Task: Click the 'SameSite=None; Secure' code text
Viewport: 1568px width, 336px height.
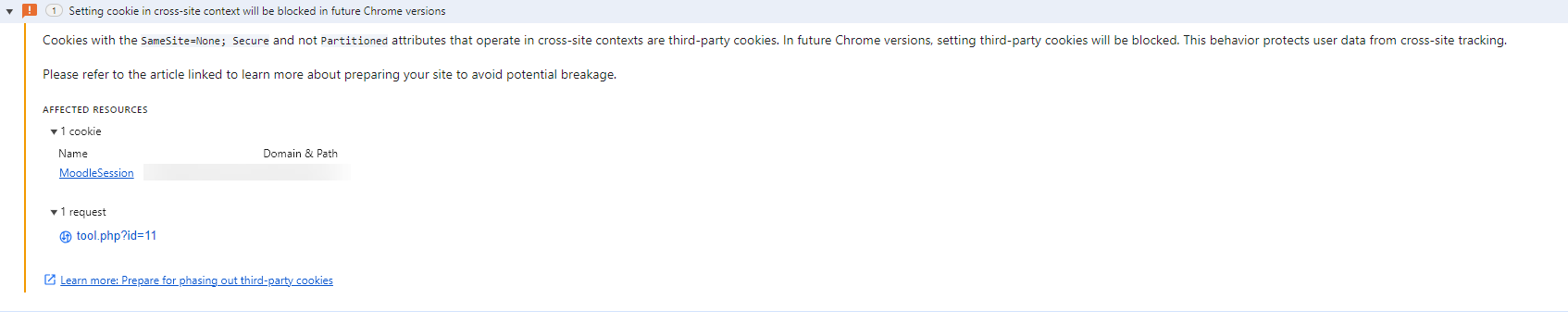Action: coord(205,41)
